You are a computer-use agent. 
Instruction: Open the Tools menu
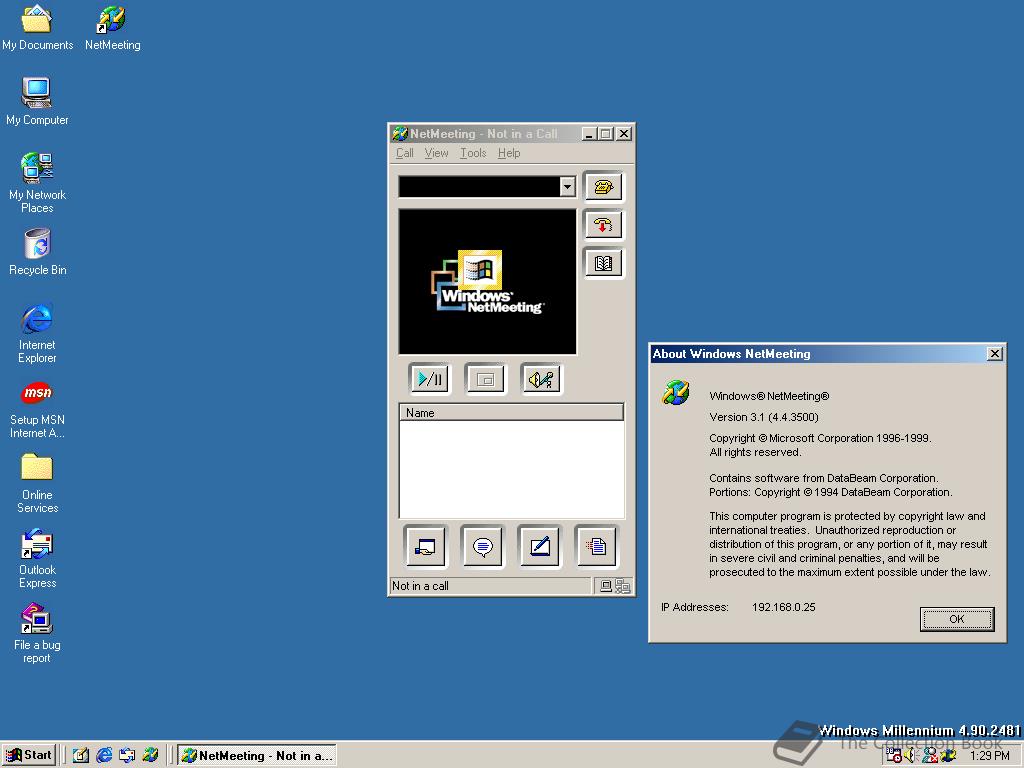[x=473, y=153]
